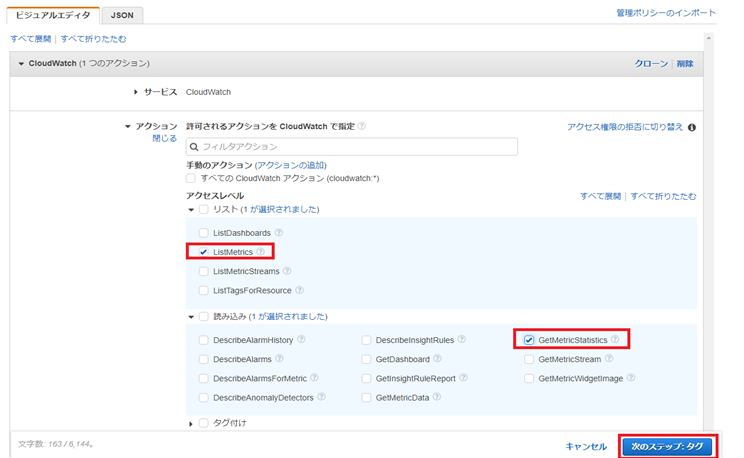The height and width of the screenshot is (458, 744).
Task: Expand the サービス row
Action: click(x=136, y=92)
